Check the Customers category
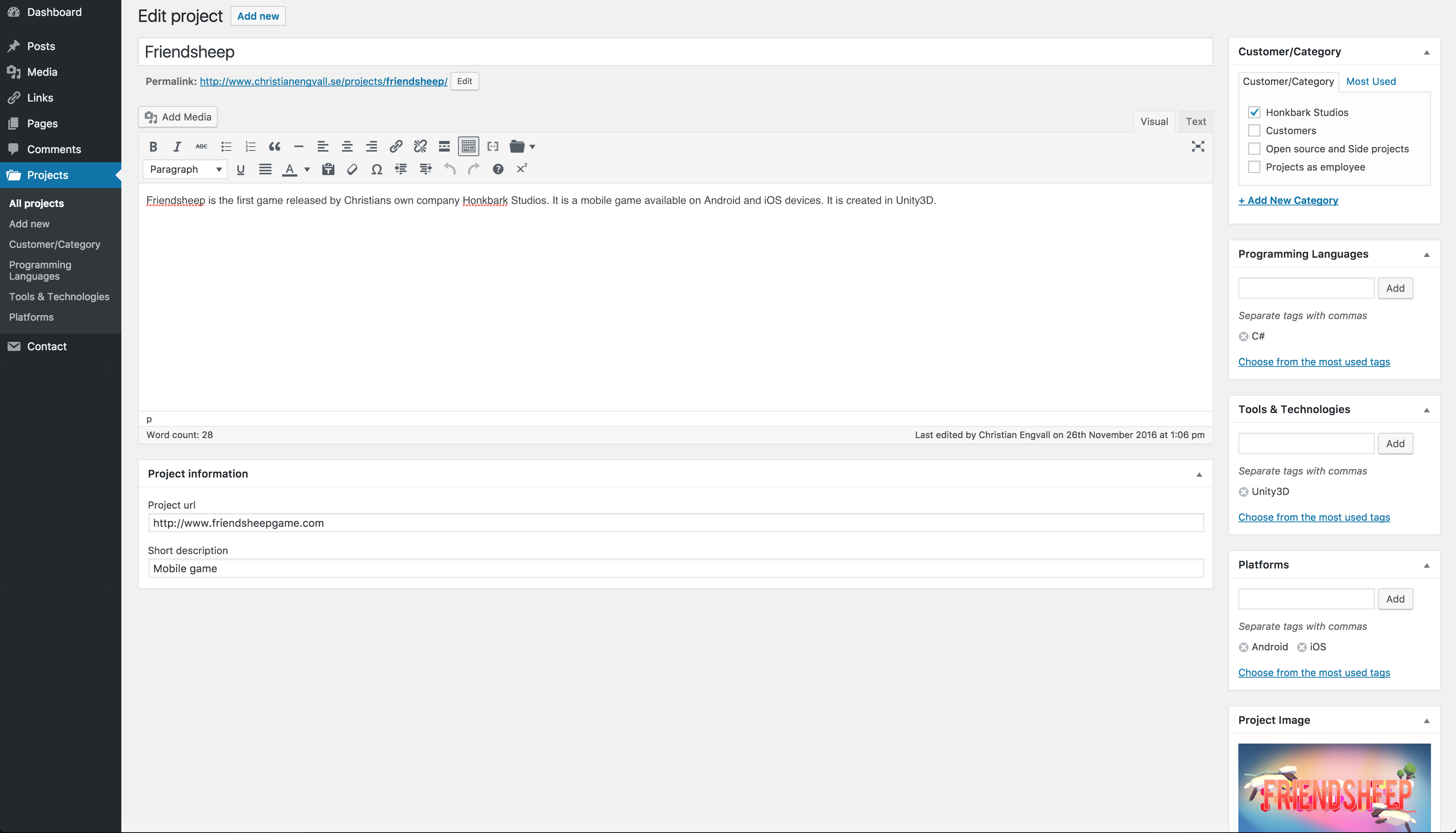The image size is (1456, 833). (x=1254, y=130)
